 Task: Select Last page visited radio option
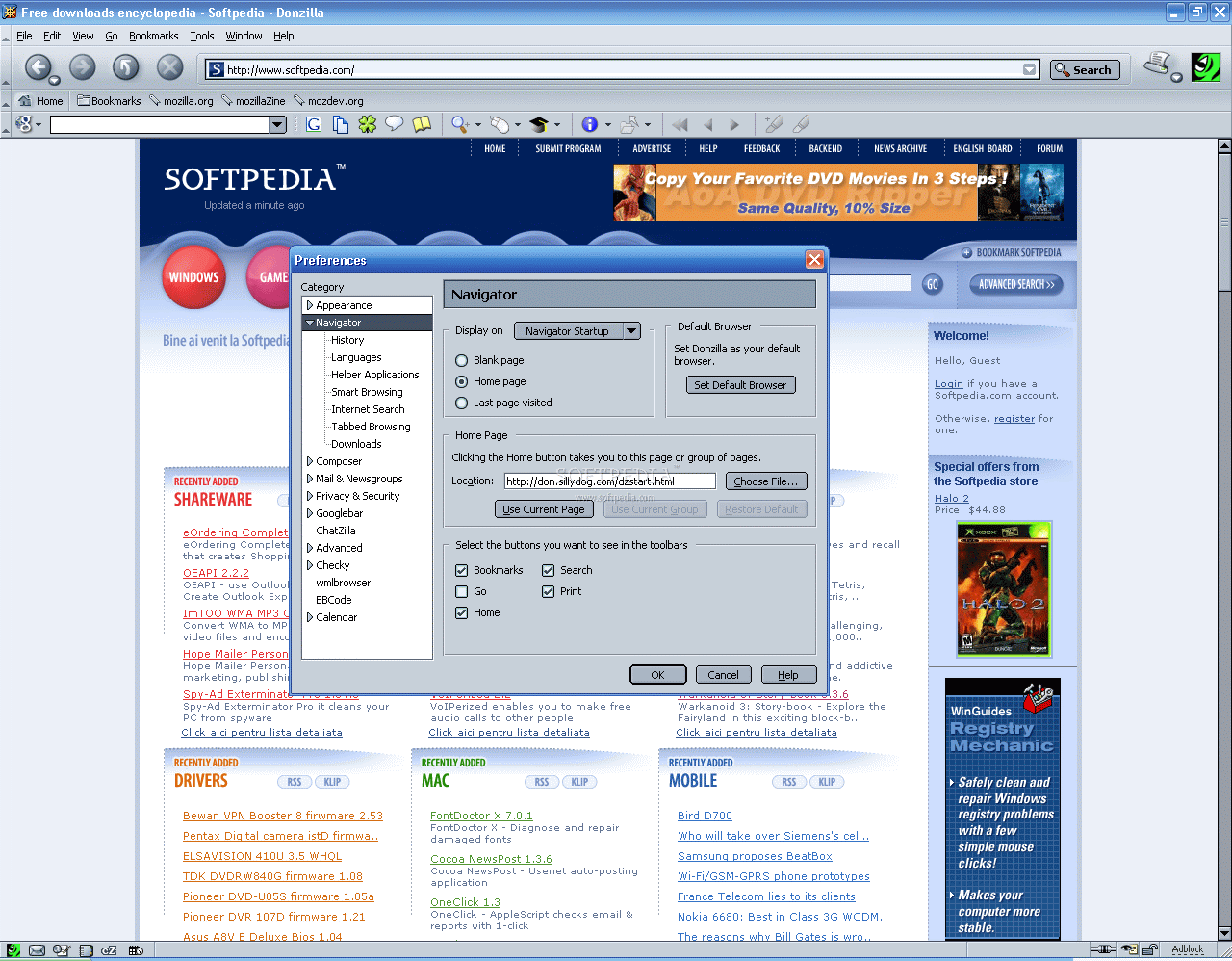pyautogui.click(x=503, y=403)
